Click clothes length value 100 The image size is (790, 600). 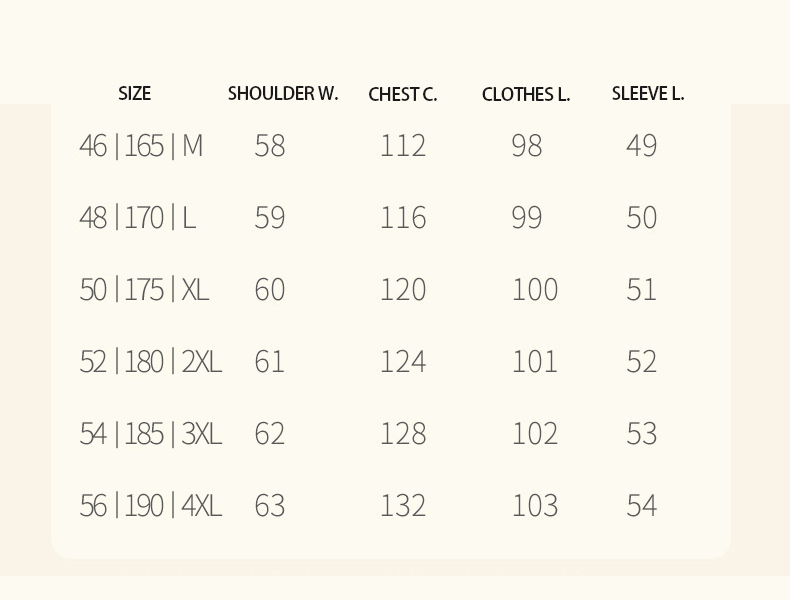535,290
